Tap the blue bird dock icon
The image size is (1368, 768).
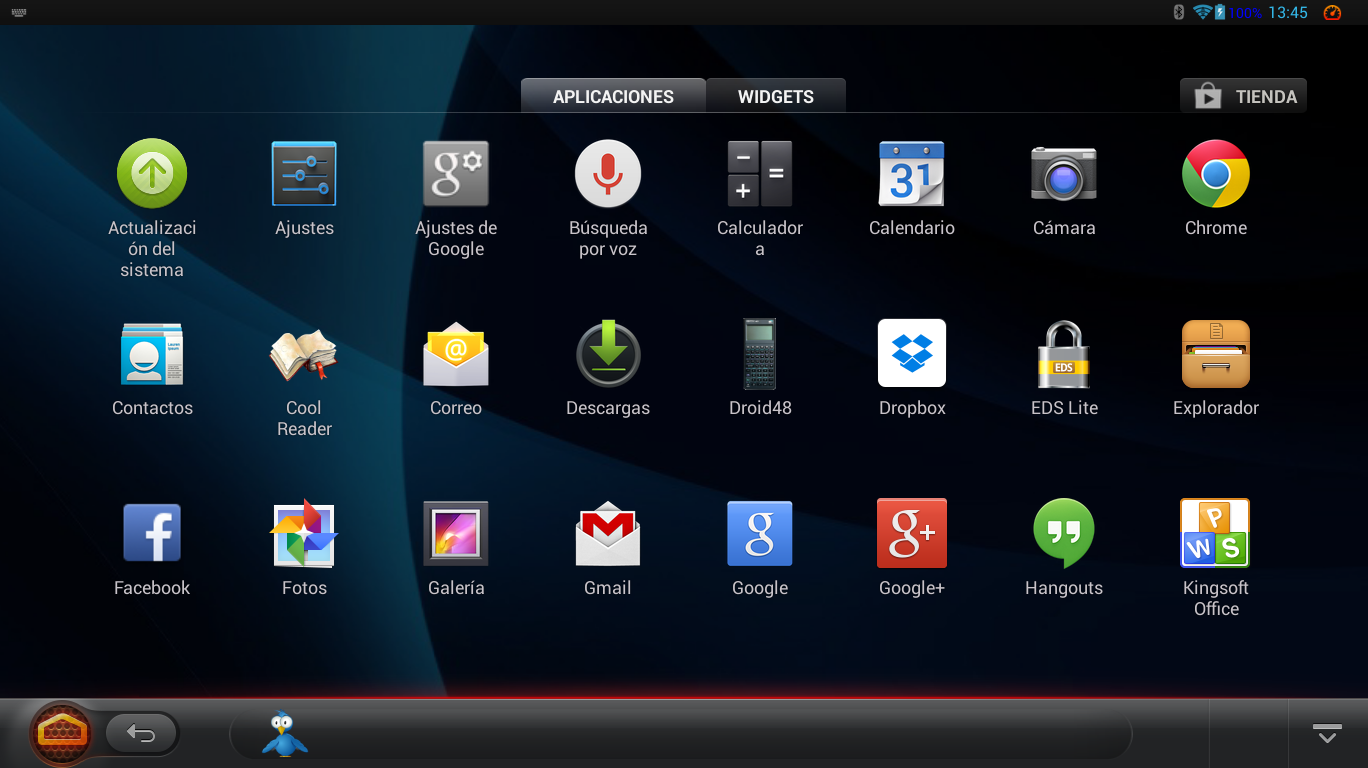pos(285,734)
